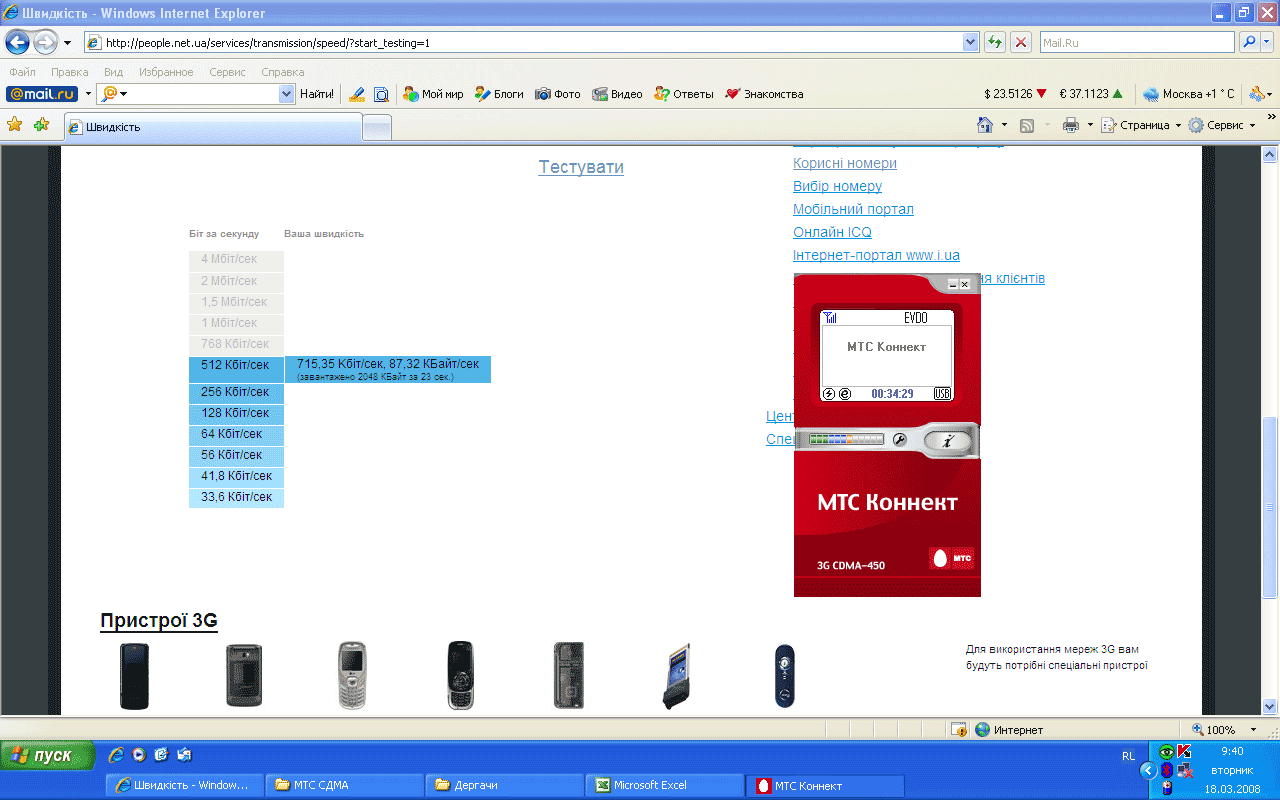Image resolution: width=1280 pixels, height=800 pixels.
Task: Open the recent pages dropdown arrow
Action: (68, 43)
